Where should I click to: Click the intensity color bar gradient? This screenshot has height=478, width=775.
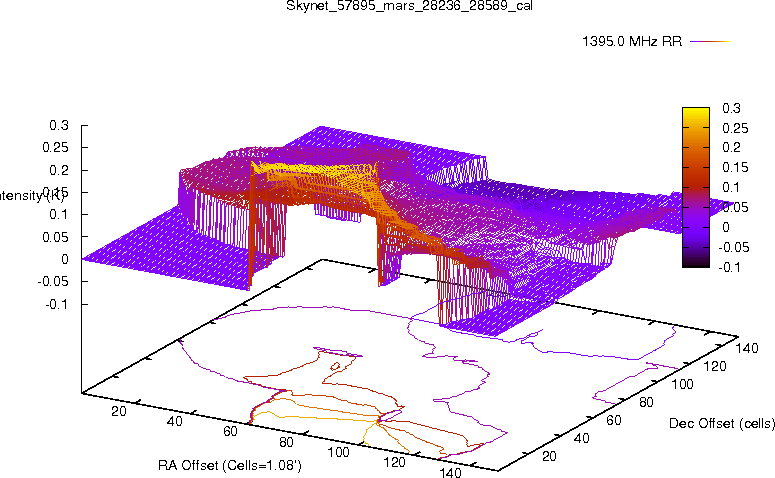(695, 187)
